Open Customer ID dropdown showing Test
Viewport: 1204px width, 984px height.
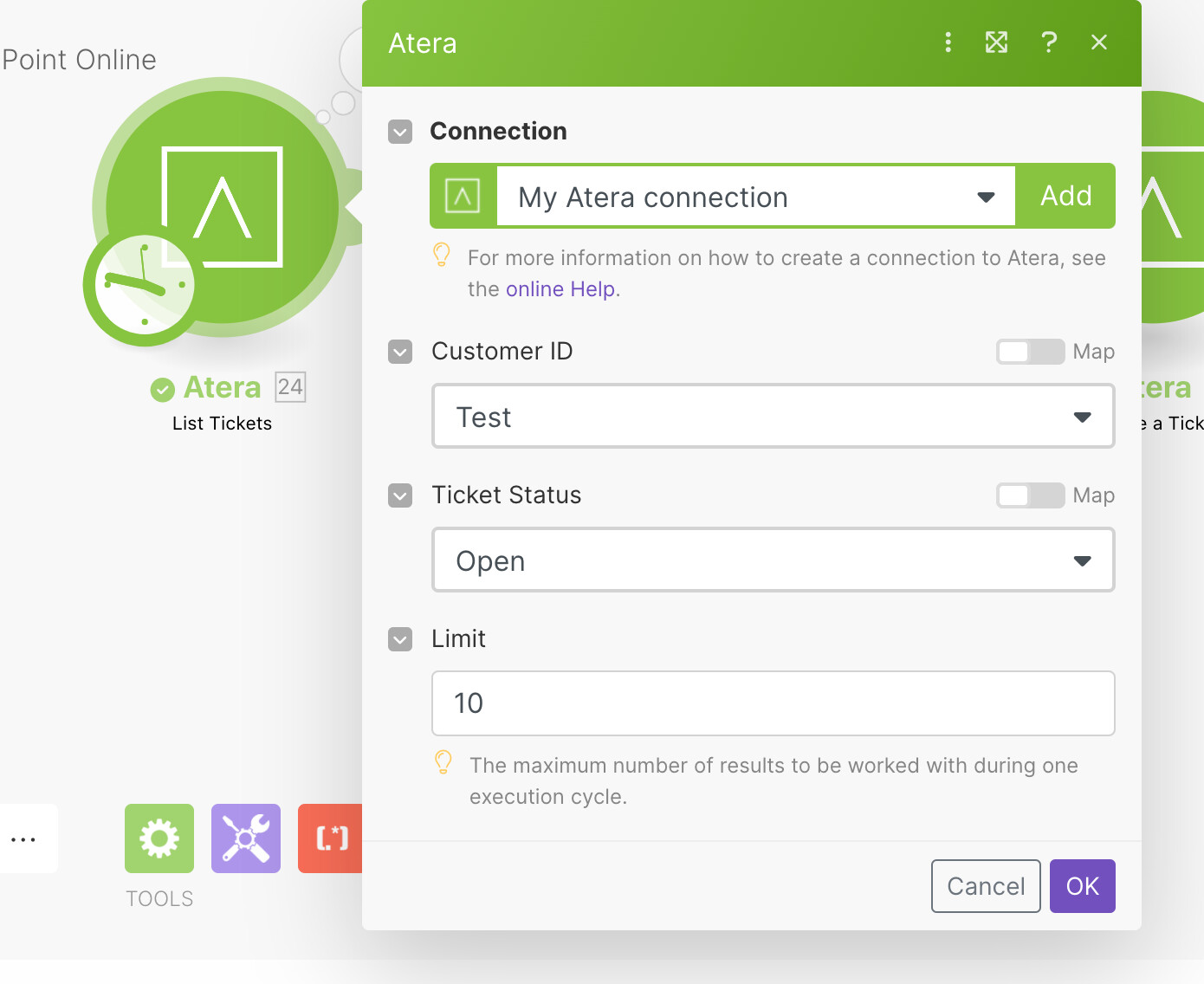coord(774,417)
